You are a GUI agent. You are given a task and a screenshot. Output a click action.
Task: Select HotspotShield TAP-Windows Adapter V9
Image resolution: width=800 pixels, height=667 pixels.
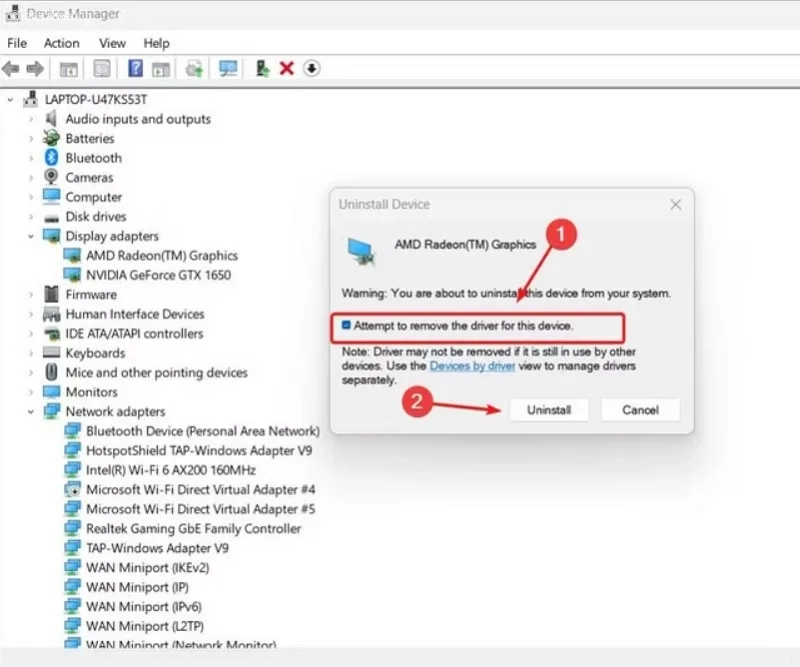click(x=199, y=450)
